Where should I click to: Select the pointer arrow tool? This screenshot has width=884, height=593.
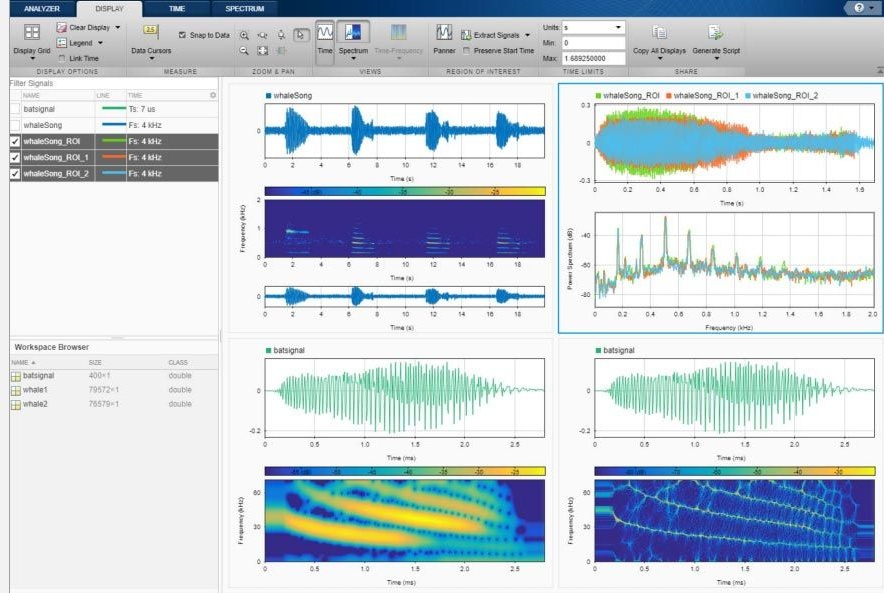coord(300,35)
